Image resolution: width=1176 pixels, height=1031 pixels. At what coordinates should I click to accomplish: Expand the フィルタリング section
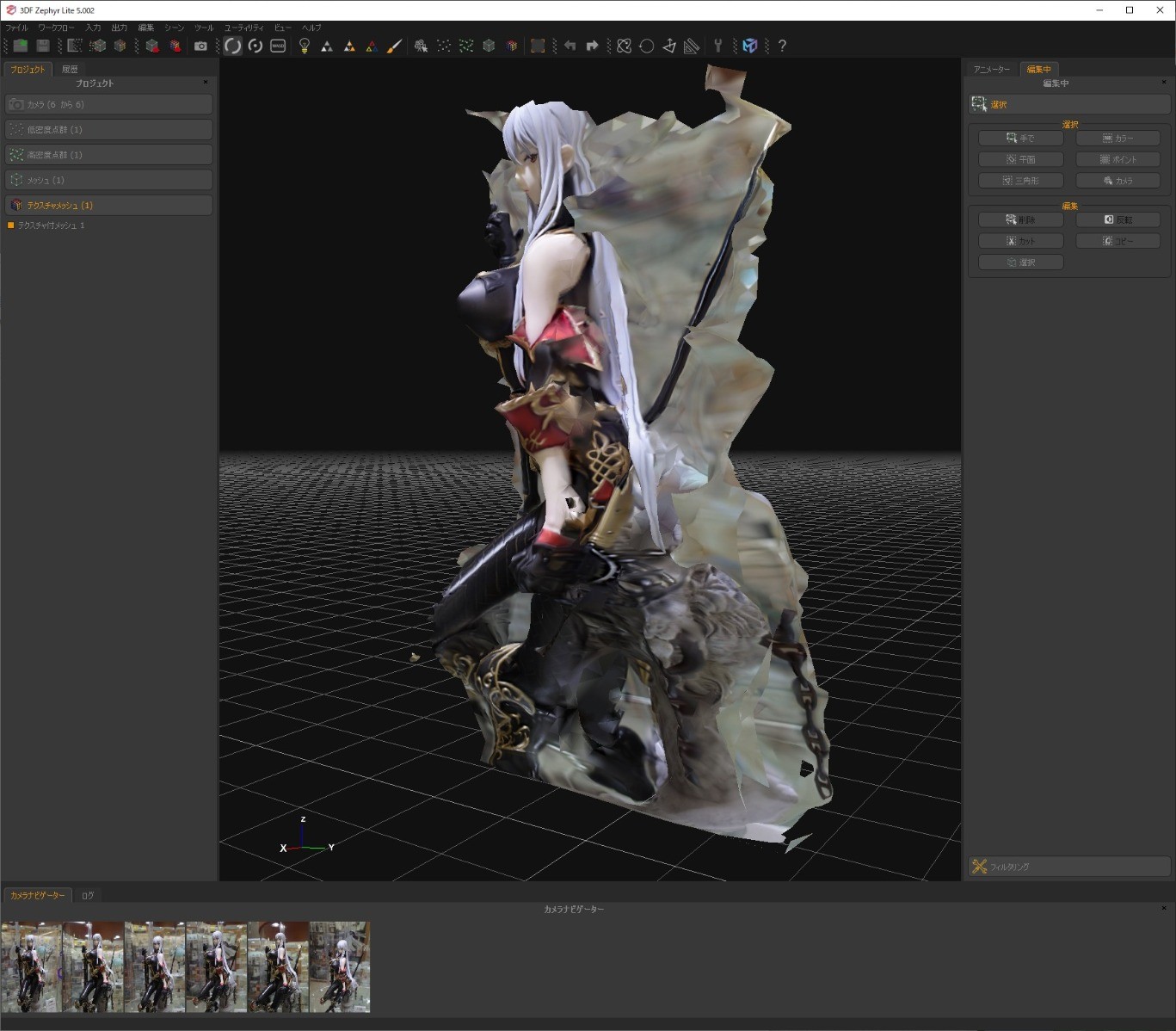(1069, 867)
